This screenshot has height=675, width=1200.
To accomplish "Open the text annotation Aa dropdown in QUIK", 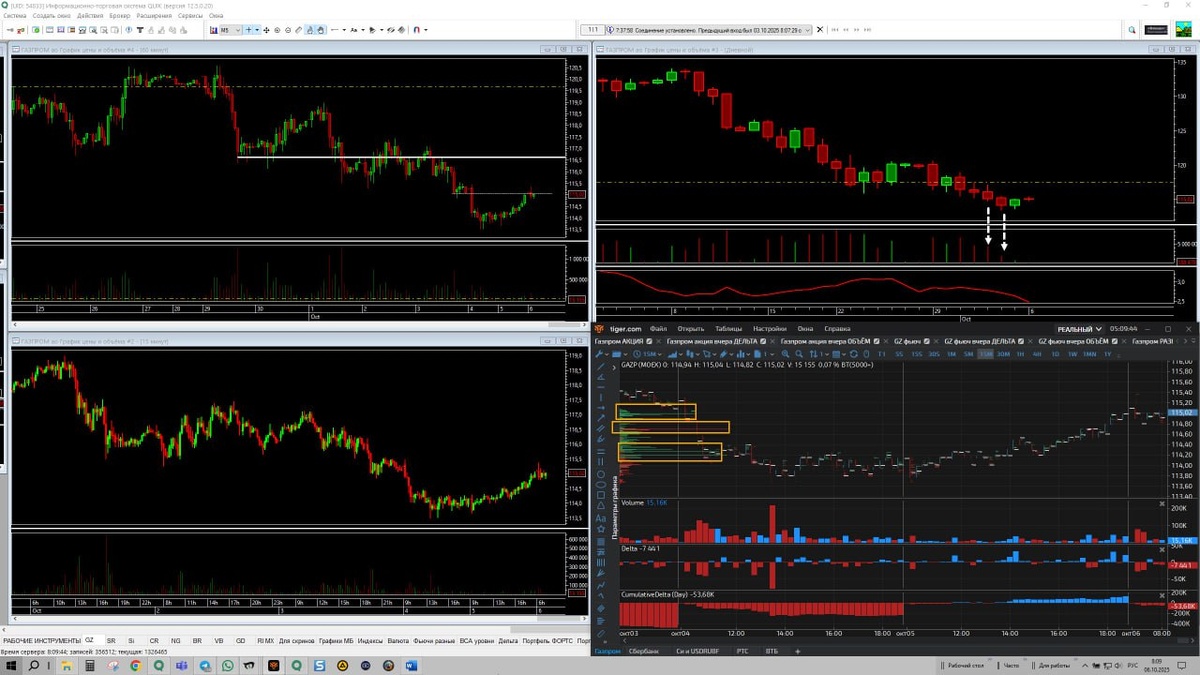I will click(x=363, y=30).
